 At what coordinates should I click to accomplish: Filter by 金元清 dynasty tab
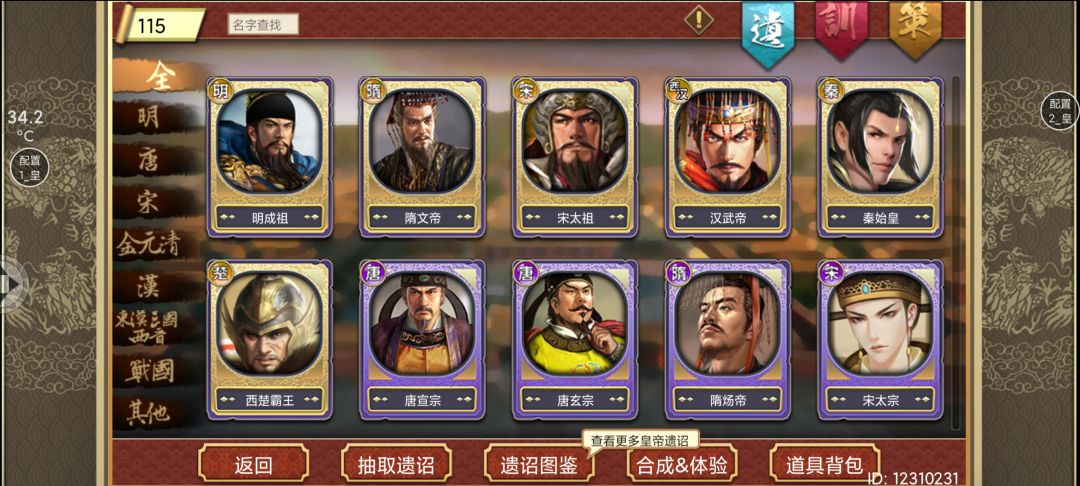[149, 242]
